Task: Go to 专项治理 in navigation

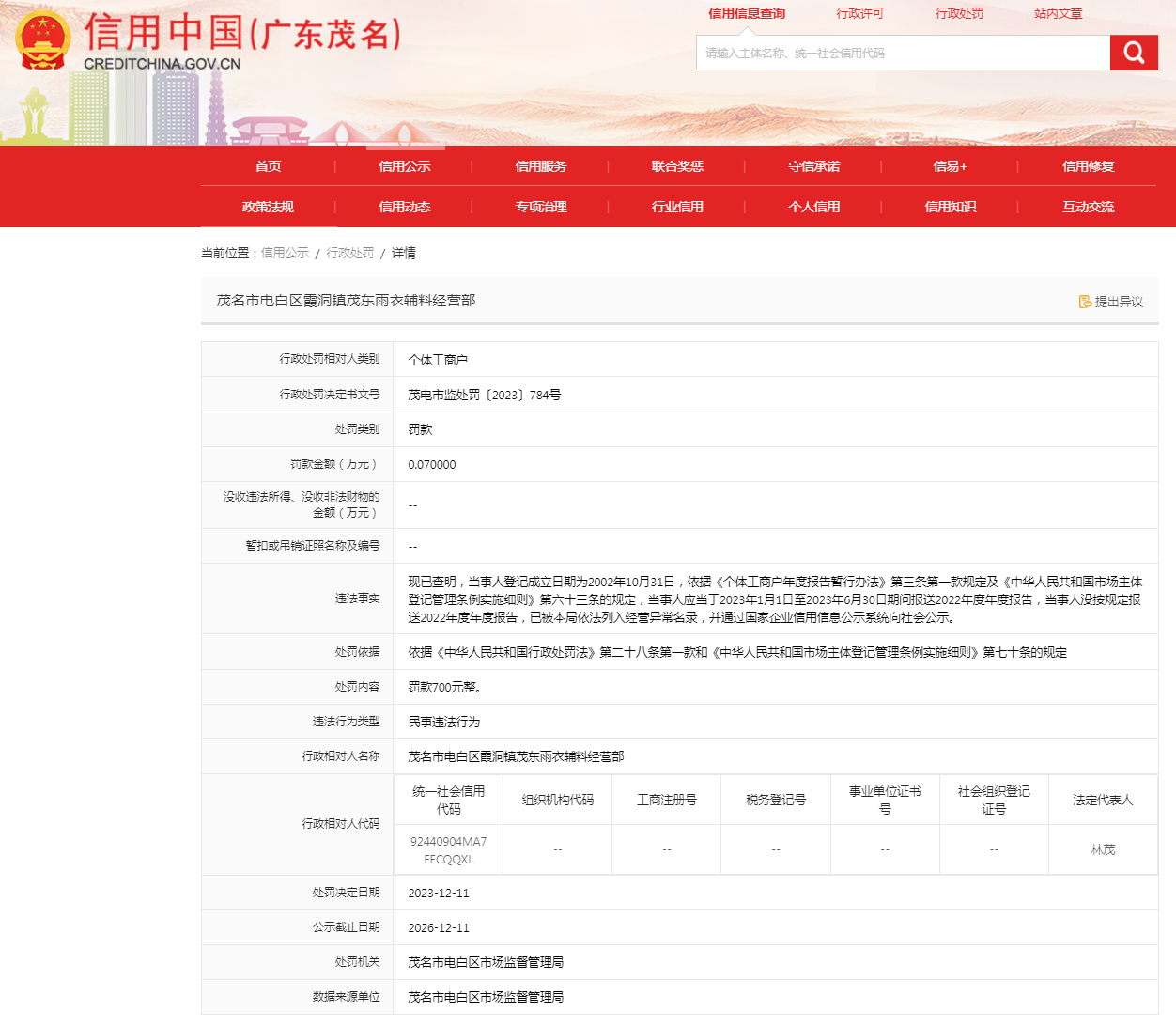Action: 541,207
